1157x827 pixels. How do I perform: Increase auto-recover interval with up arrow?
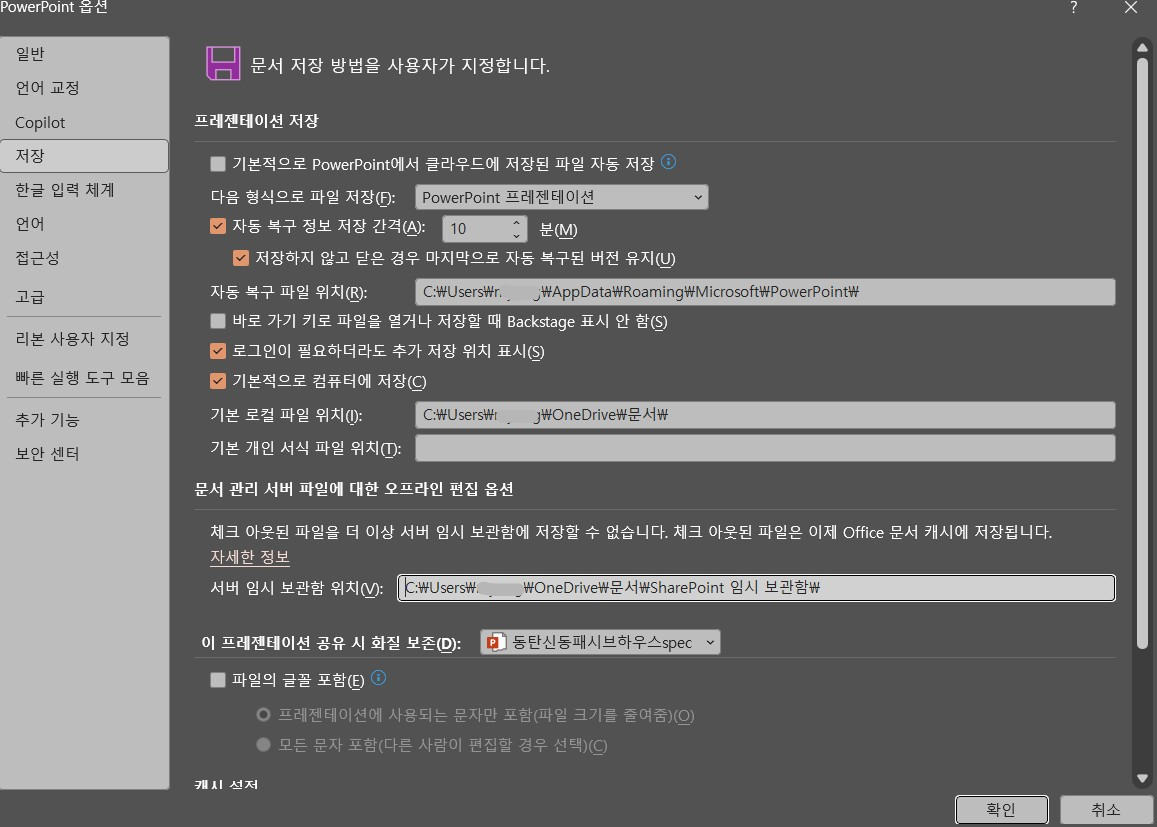click(517, 222)
